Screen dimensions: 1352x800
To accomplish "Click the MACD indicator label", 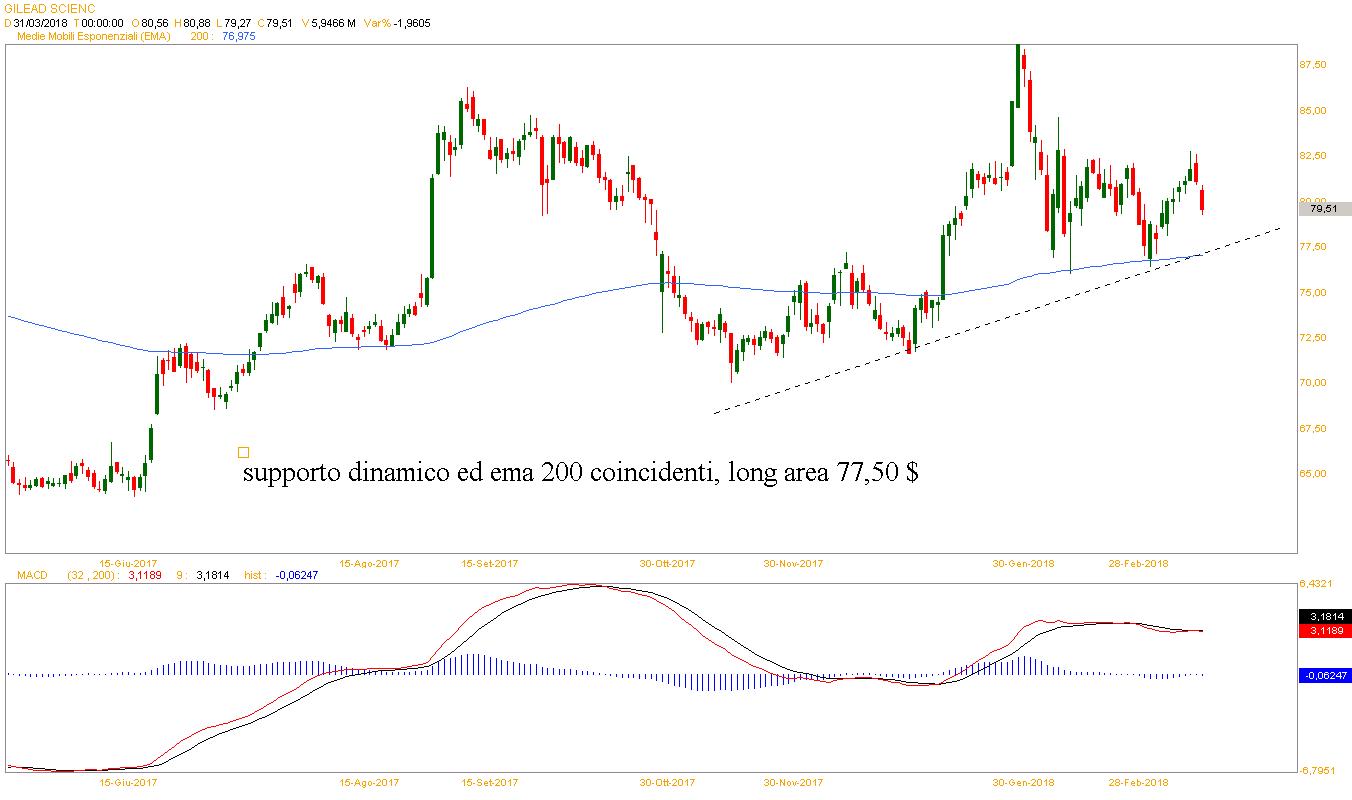I will click(x=28, y=576).
